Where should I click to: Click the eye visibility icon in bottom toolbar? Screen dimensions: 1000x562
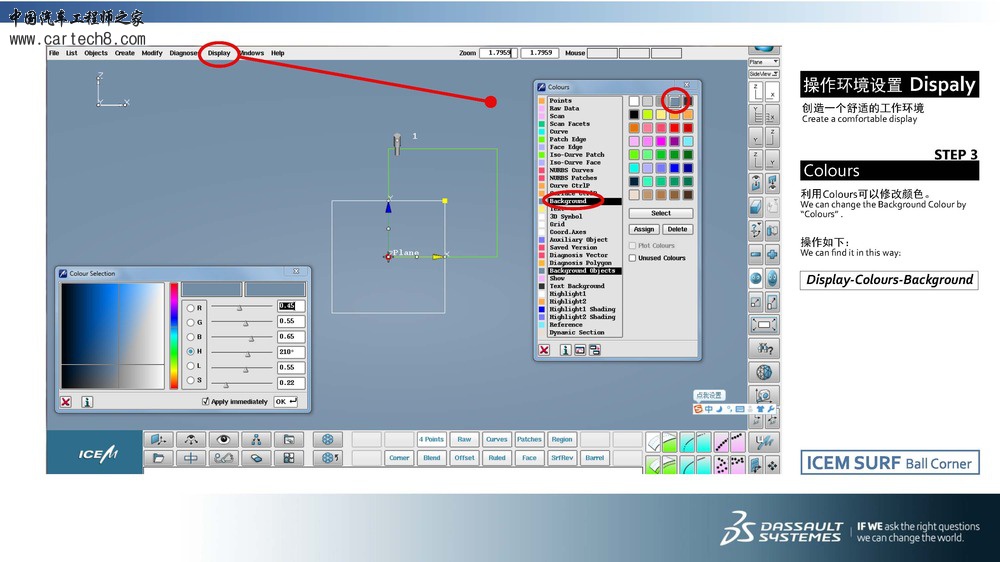click(224, 439)
